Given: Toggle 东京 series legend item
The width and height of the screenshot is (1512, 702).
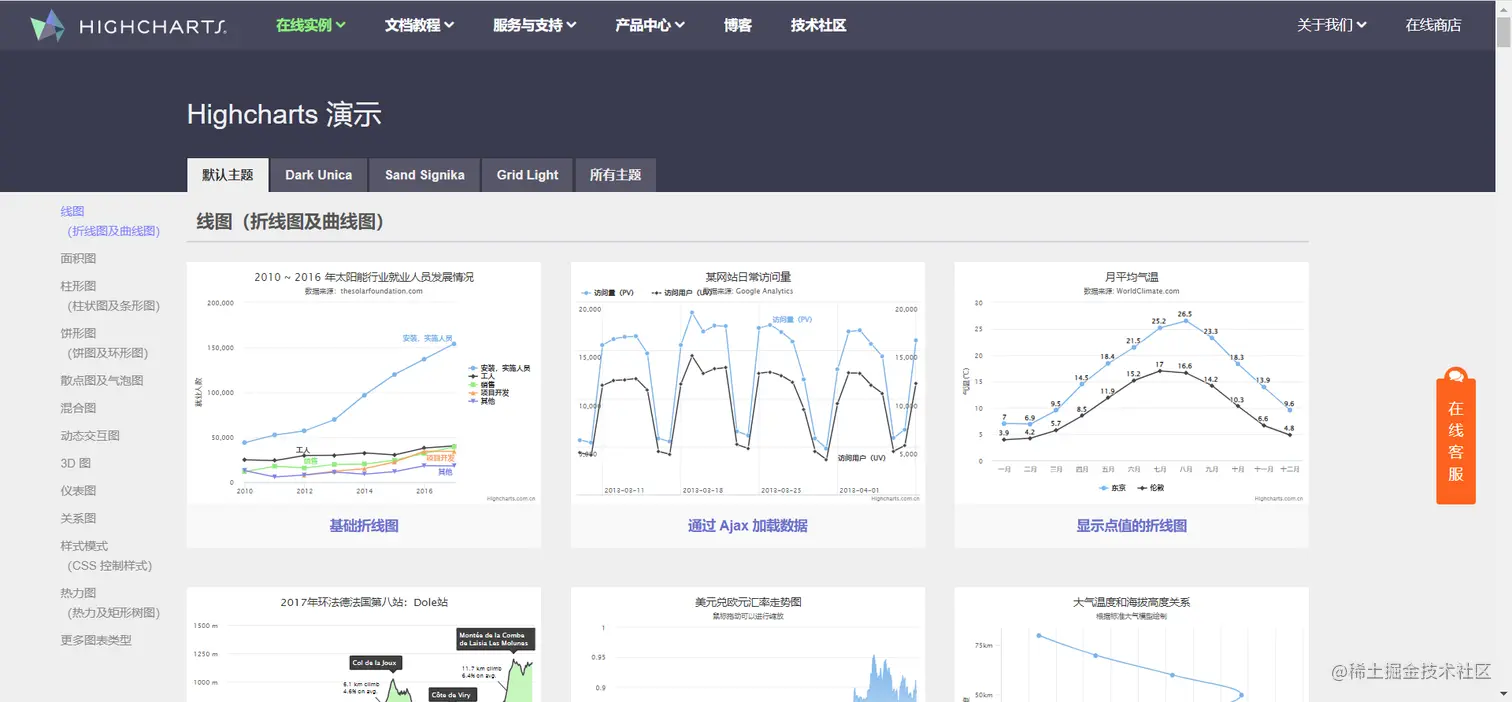Looking at the screenshot, I should pyautogui.click(x=1112, y=488).
